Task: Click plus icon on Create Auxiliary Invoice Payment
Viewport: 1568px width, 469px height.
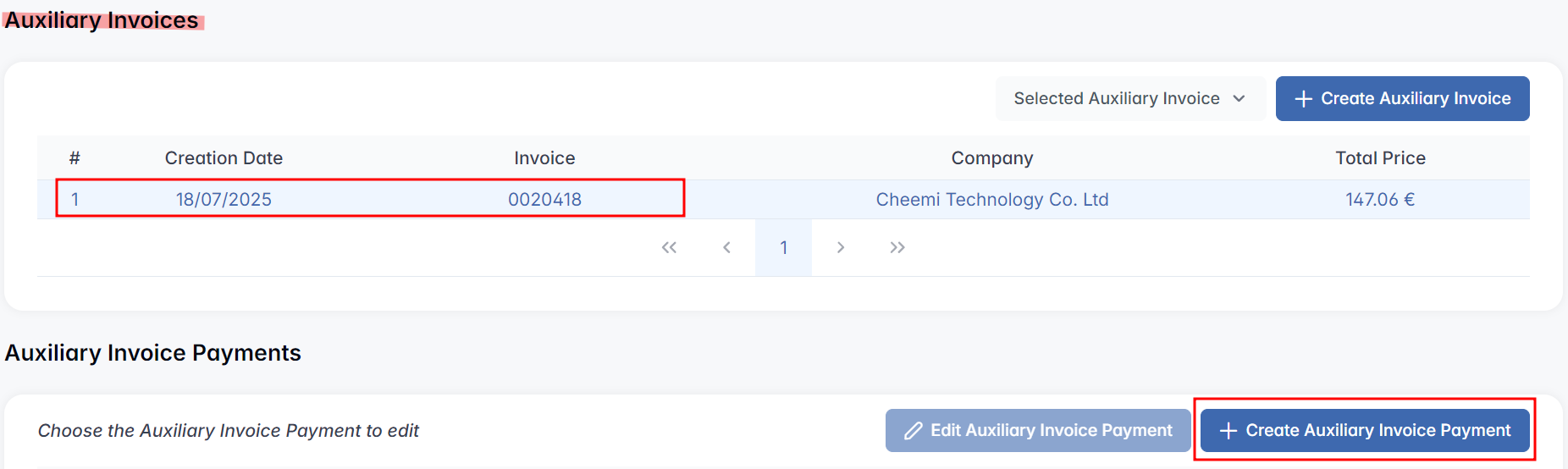Action: tap(1228, 431)
